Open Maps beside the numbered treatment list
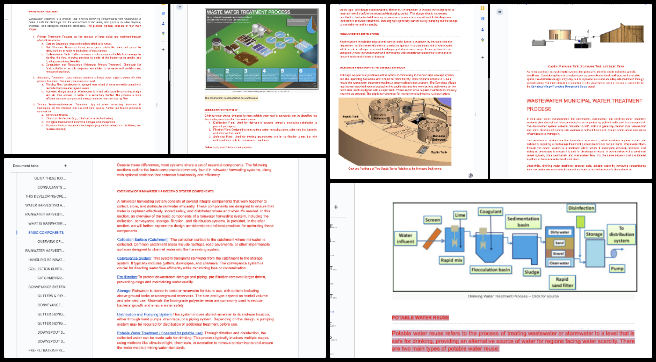This screenshot has height=362, width=656. (x=163, y=33)
